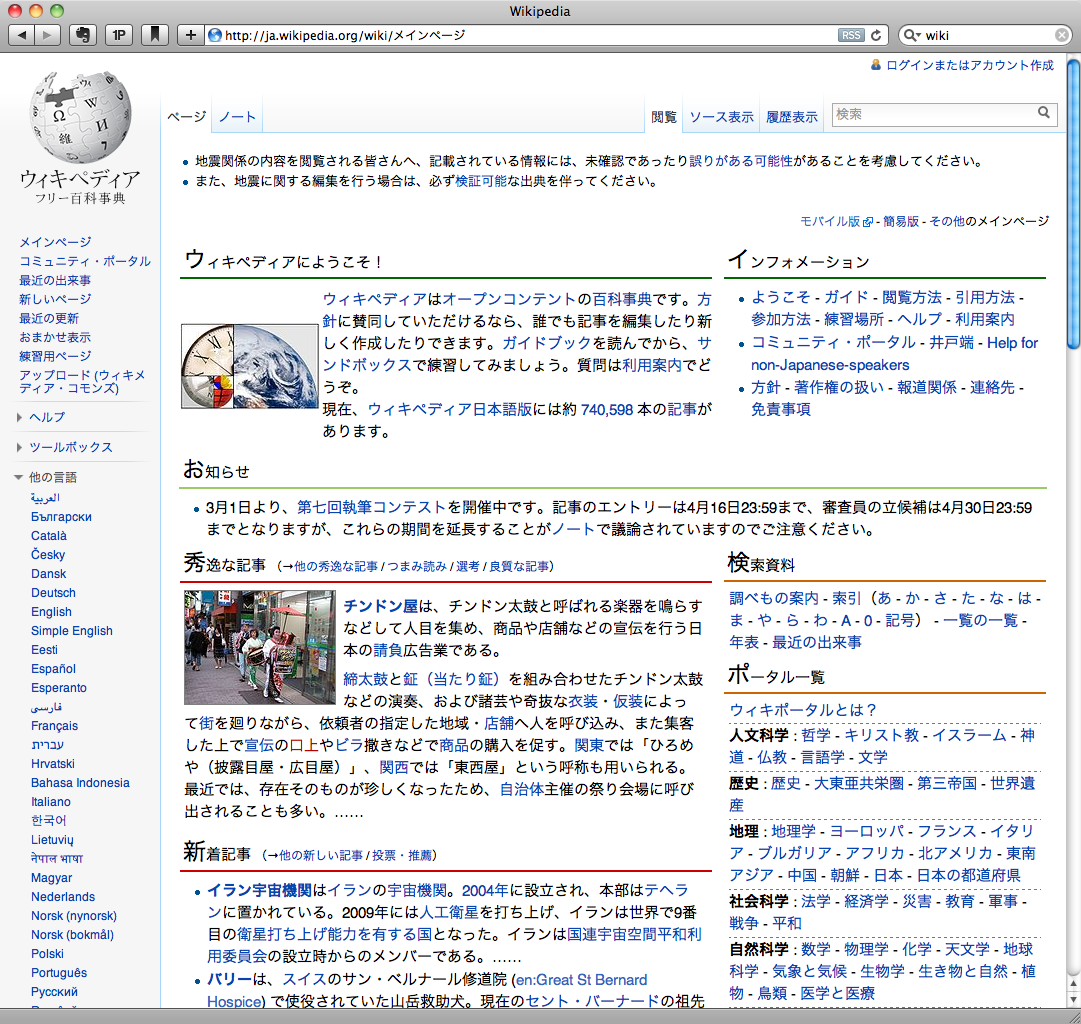This screenshot has width=1081, height=1024.
Task: Click the plus add-bookmark button
Action: 190,34
